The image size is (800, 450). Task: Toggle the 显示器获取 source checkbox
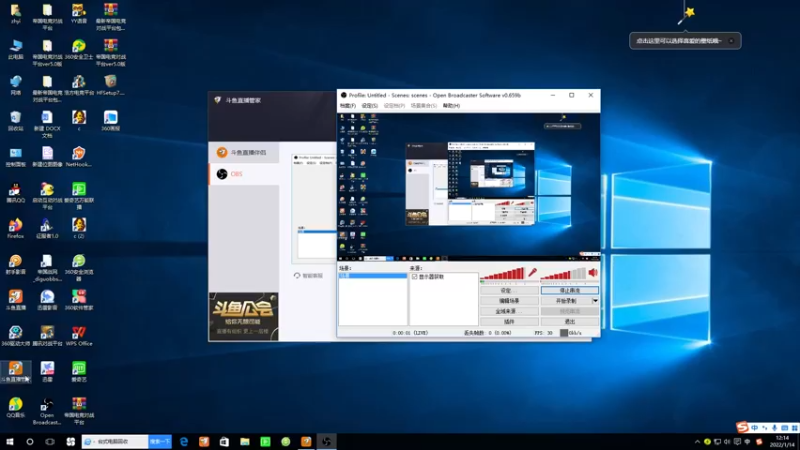(x=414, y=277)
